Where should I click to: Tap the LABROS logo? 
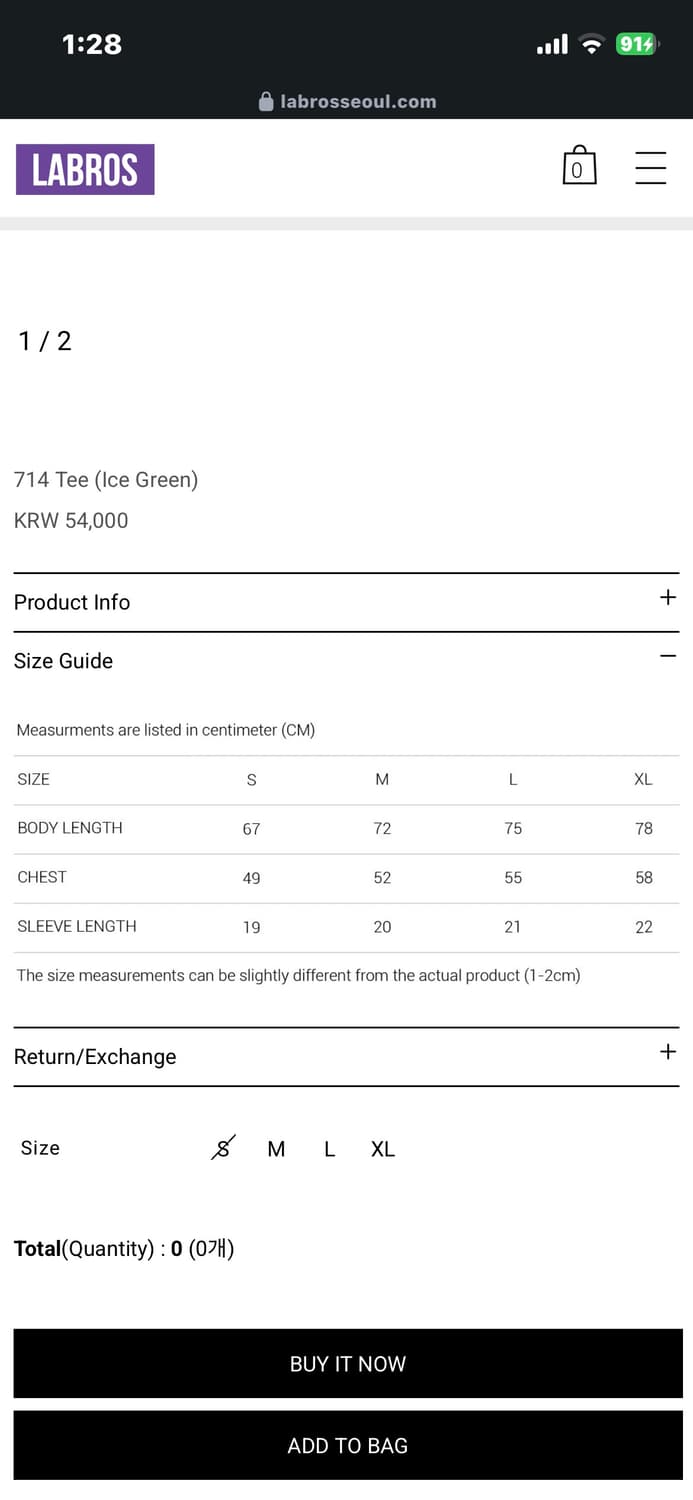pyautogui.click(x=85, y=169)
